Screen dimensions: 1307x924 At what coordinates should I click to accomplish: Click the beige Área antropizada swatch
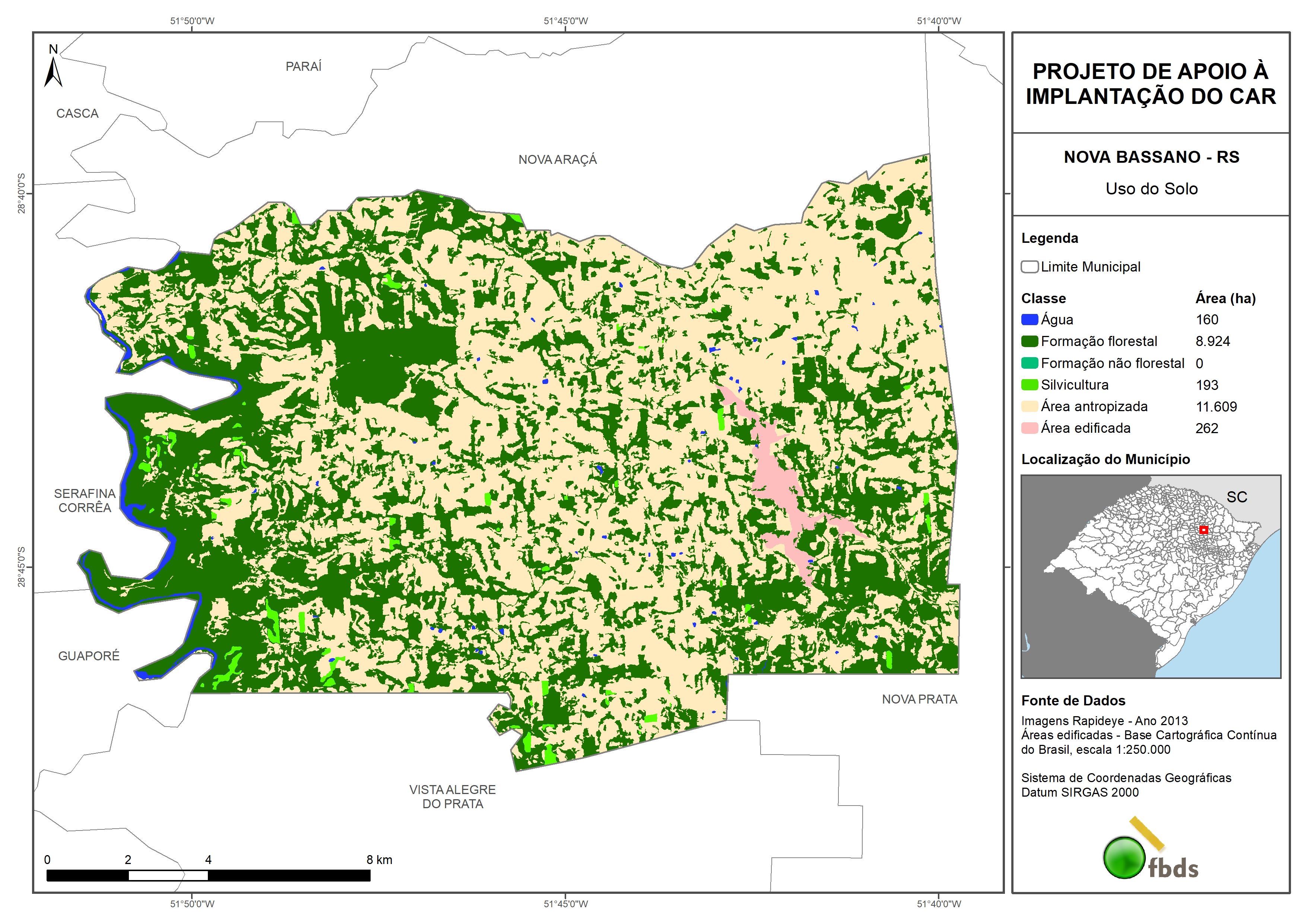(1029, 406)
